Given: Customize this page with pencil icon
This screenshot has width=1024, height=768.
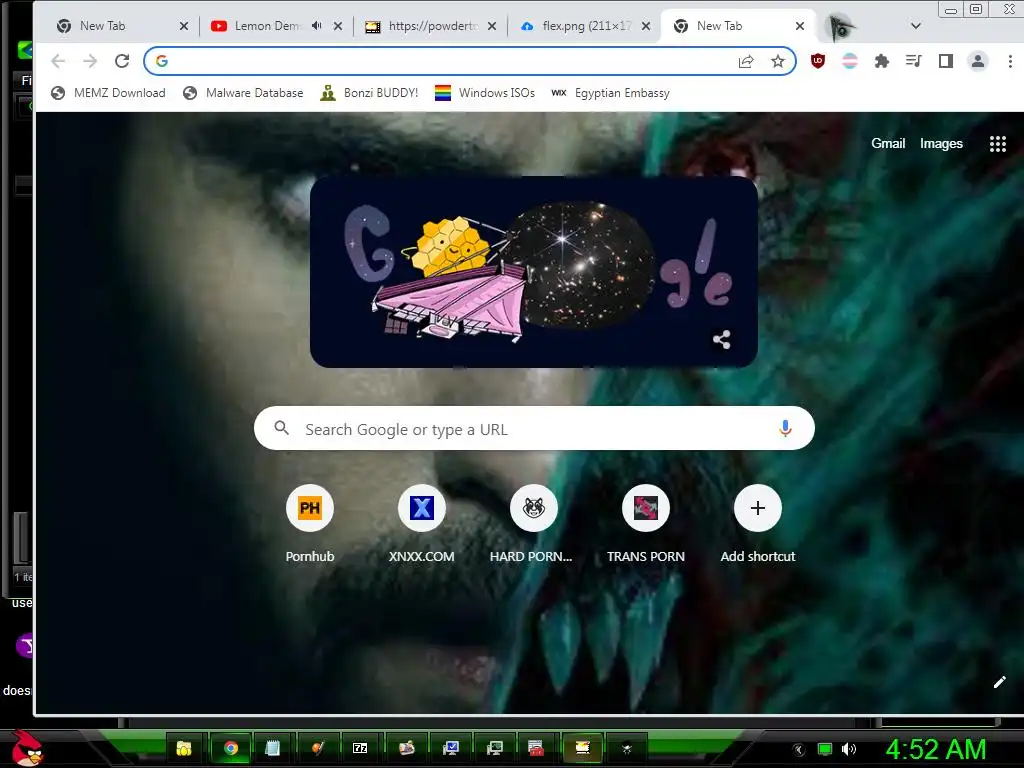Looking at the screenshot, I should pos(999,682).
